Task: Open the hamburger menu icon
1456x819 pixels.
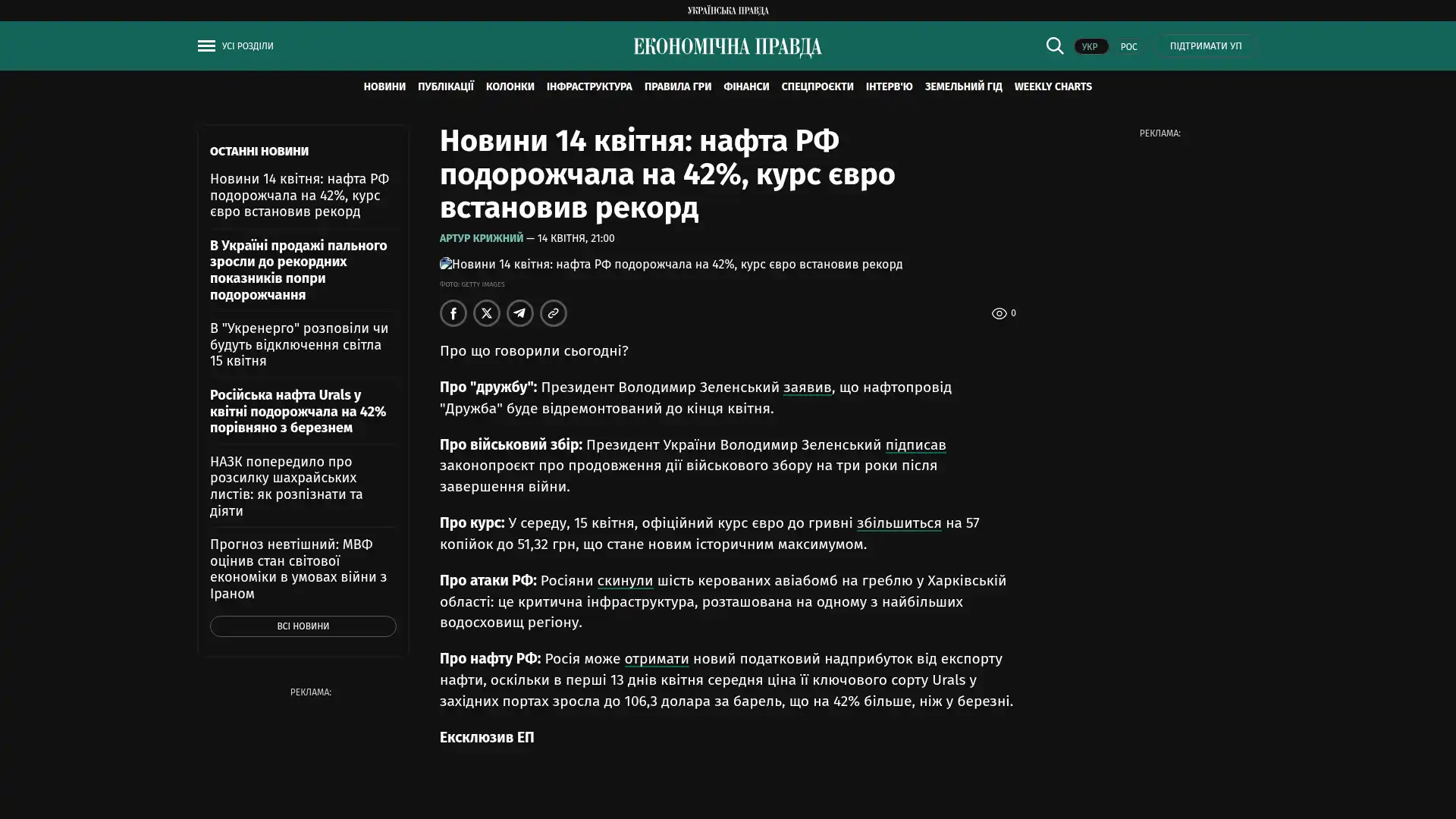Action: pos(206,46)
